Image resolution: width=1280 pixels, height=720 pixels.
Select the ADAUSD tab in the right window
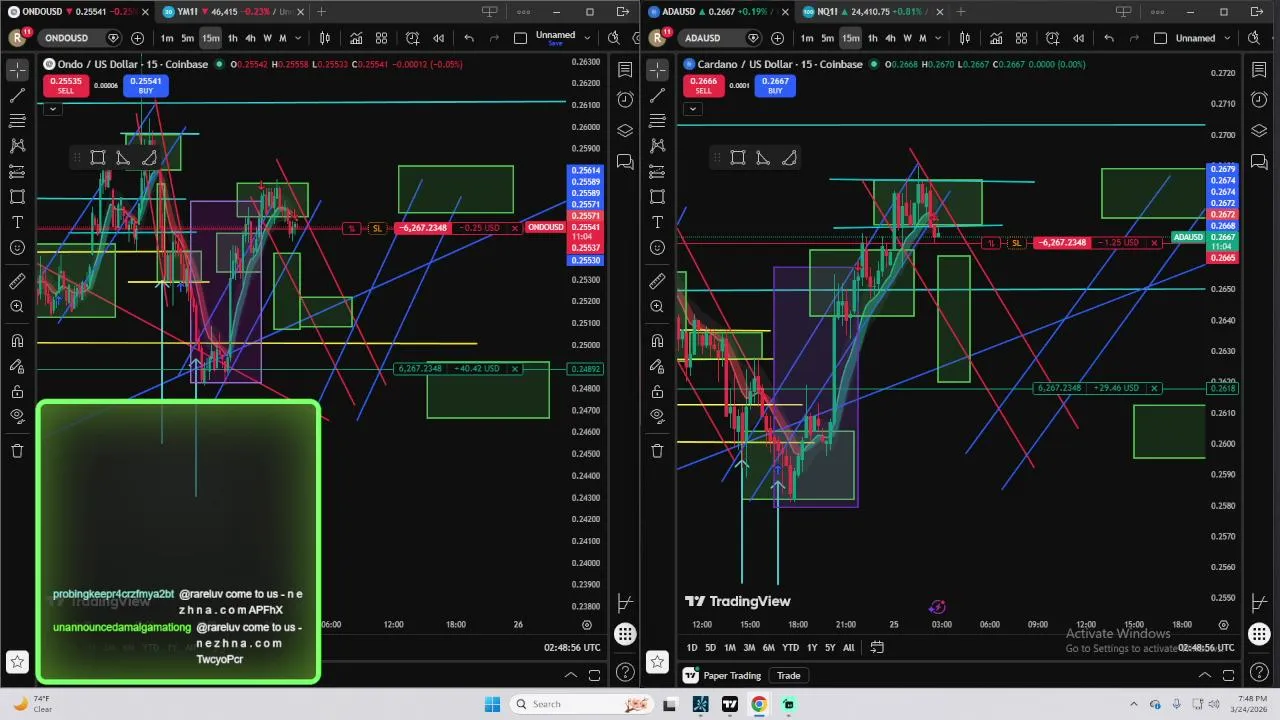tap(718, 12)
